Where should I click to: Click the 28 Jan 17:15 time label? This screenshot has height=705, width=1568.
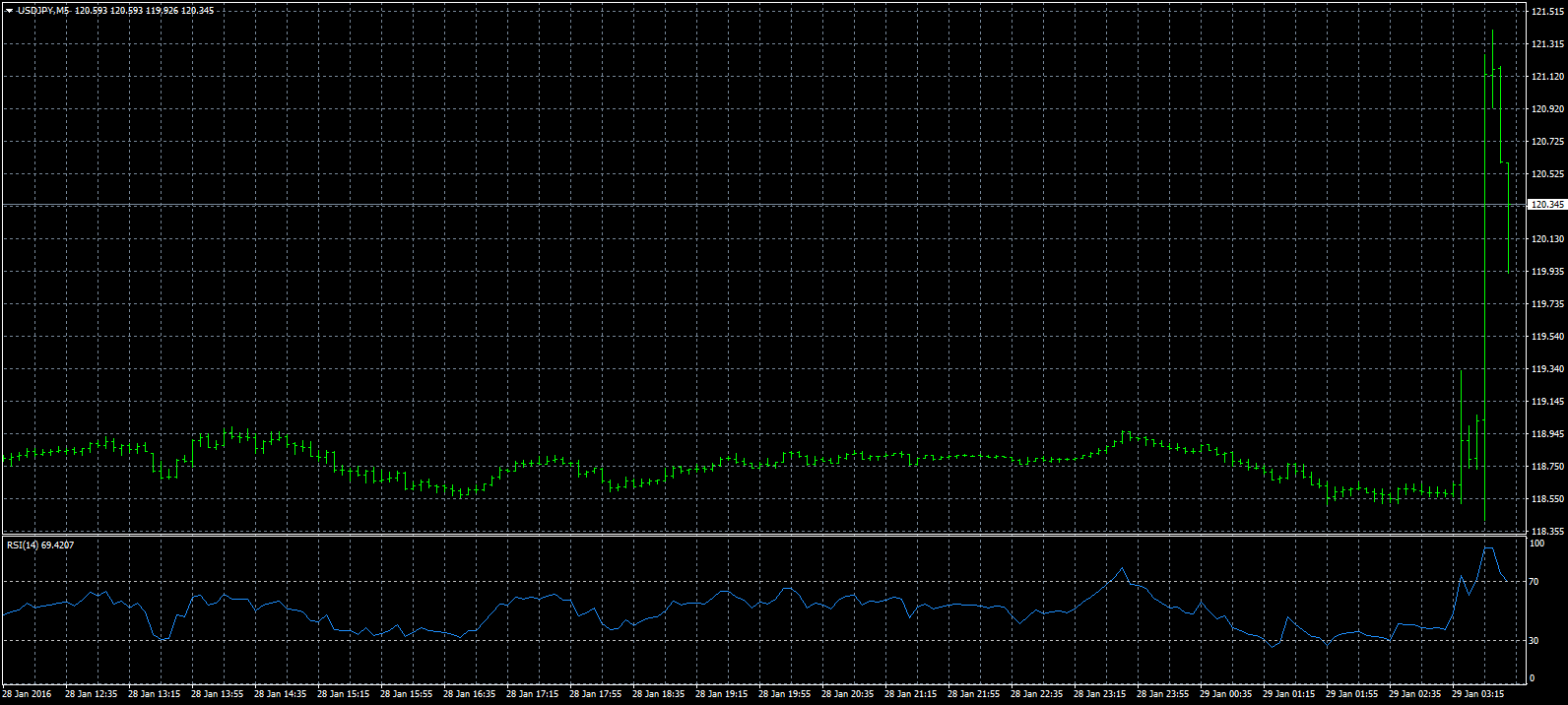[x=533, y=694]
